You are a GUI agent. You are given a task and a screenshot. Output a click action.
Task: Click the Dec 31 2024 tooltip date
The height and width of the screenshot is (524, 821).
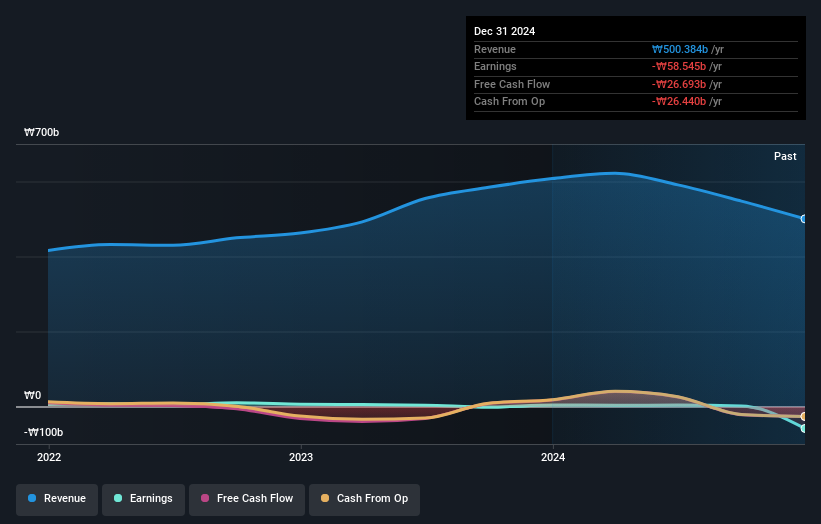pyautogui.click(x=504, y=31)
